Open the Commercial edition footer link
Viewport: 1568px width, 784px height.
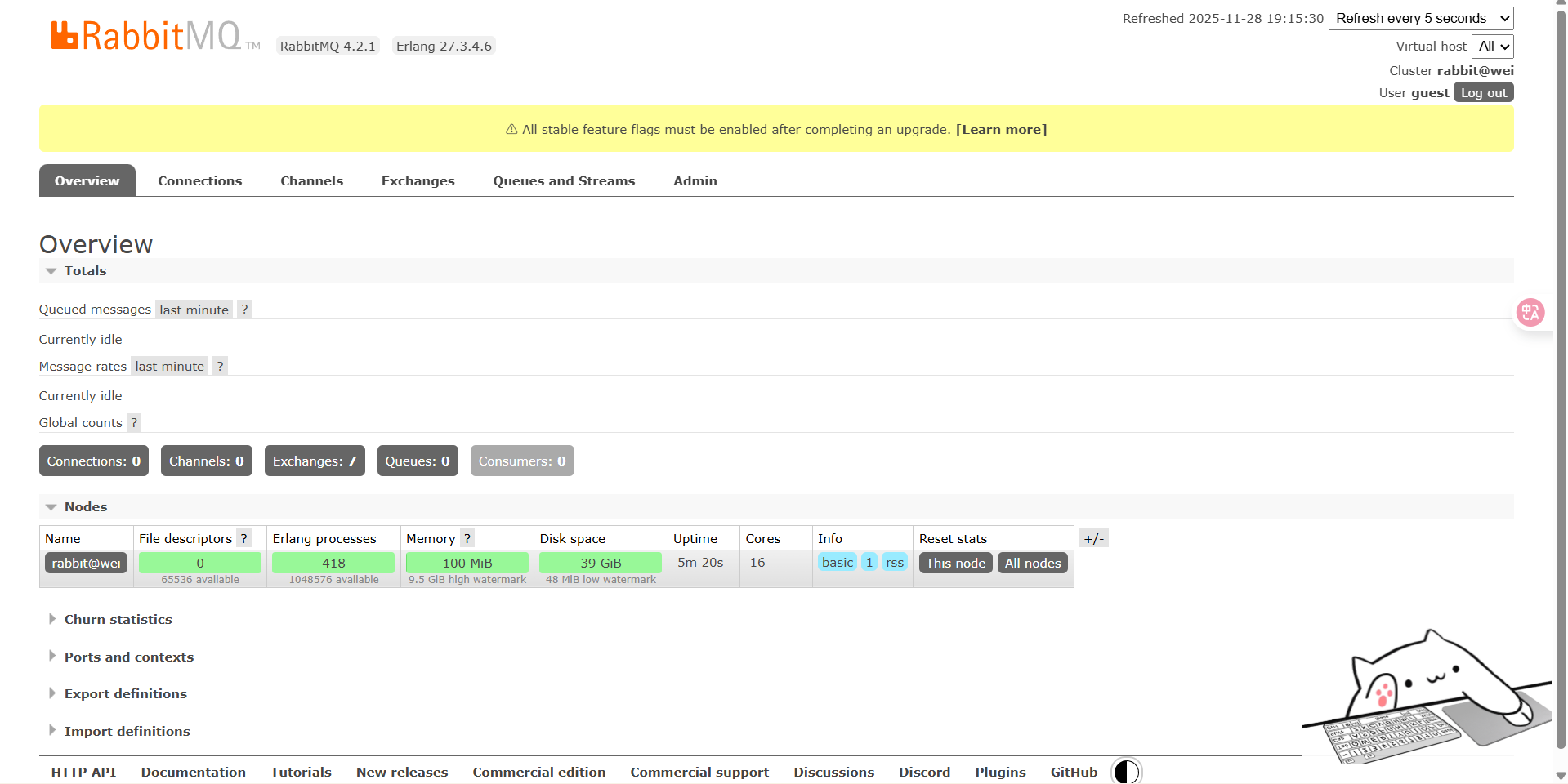(x=539, y=772)
